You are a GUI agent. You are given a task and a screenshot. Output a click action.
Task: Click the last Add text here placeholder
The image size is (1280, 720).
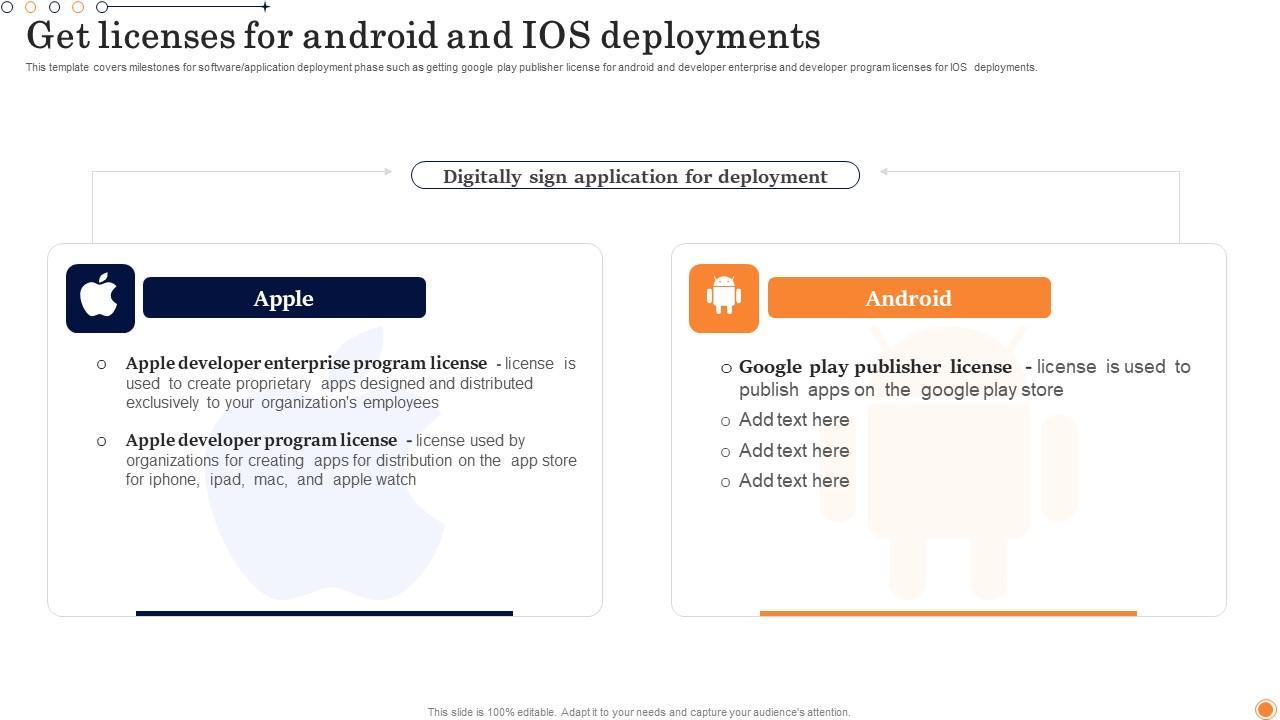794,481
